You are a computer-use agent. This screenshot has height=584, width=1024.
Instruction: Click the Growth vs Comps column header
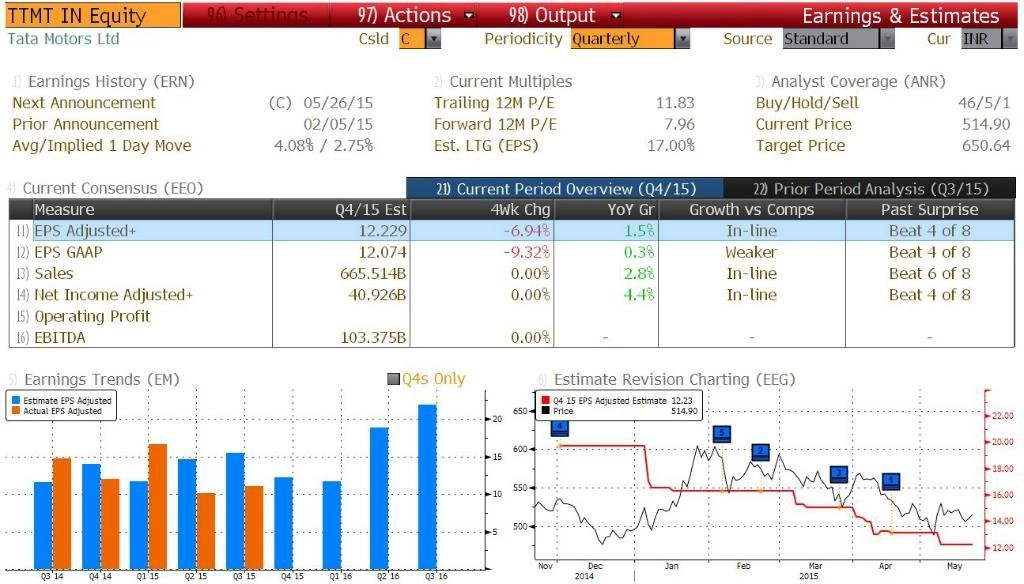[x=752, y=210]
